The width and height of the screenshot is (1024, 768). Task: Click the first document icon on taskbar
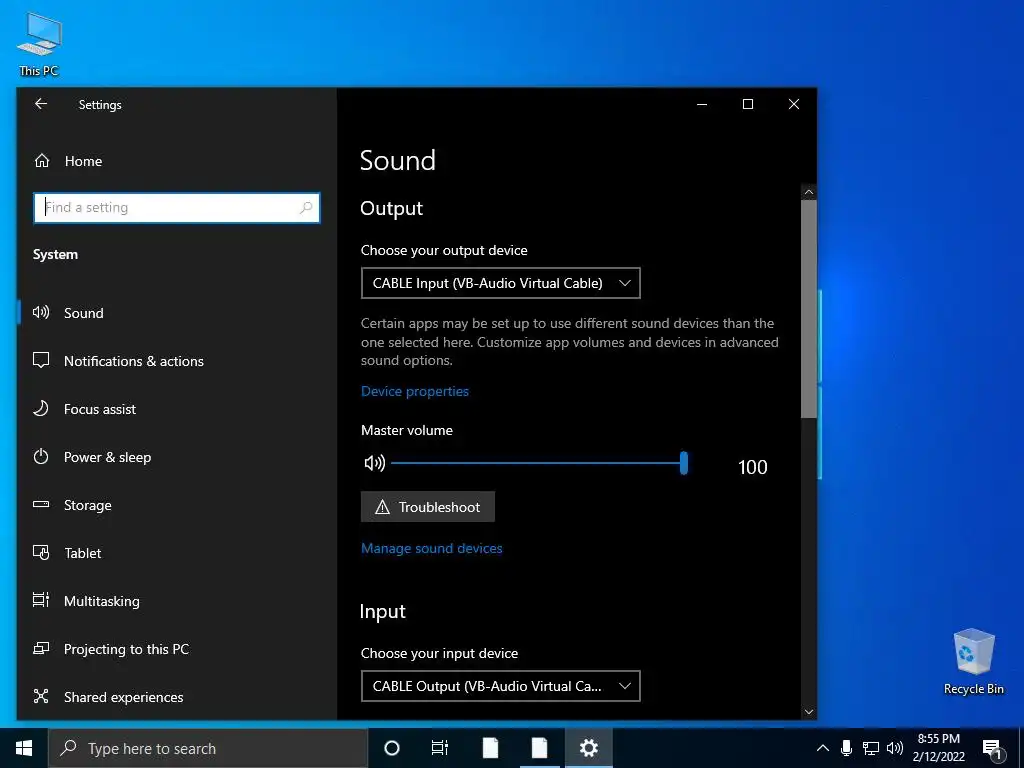pyautogui.click(x=490, y=748)
